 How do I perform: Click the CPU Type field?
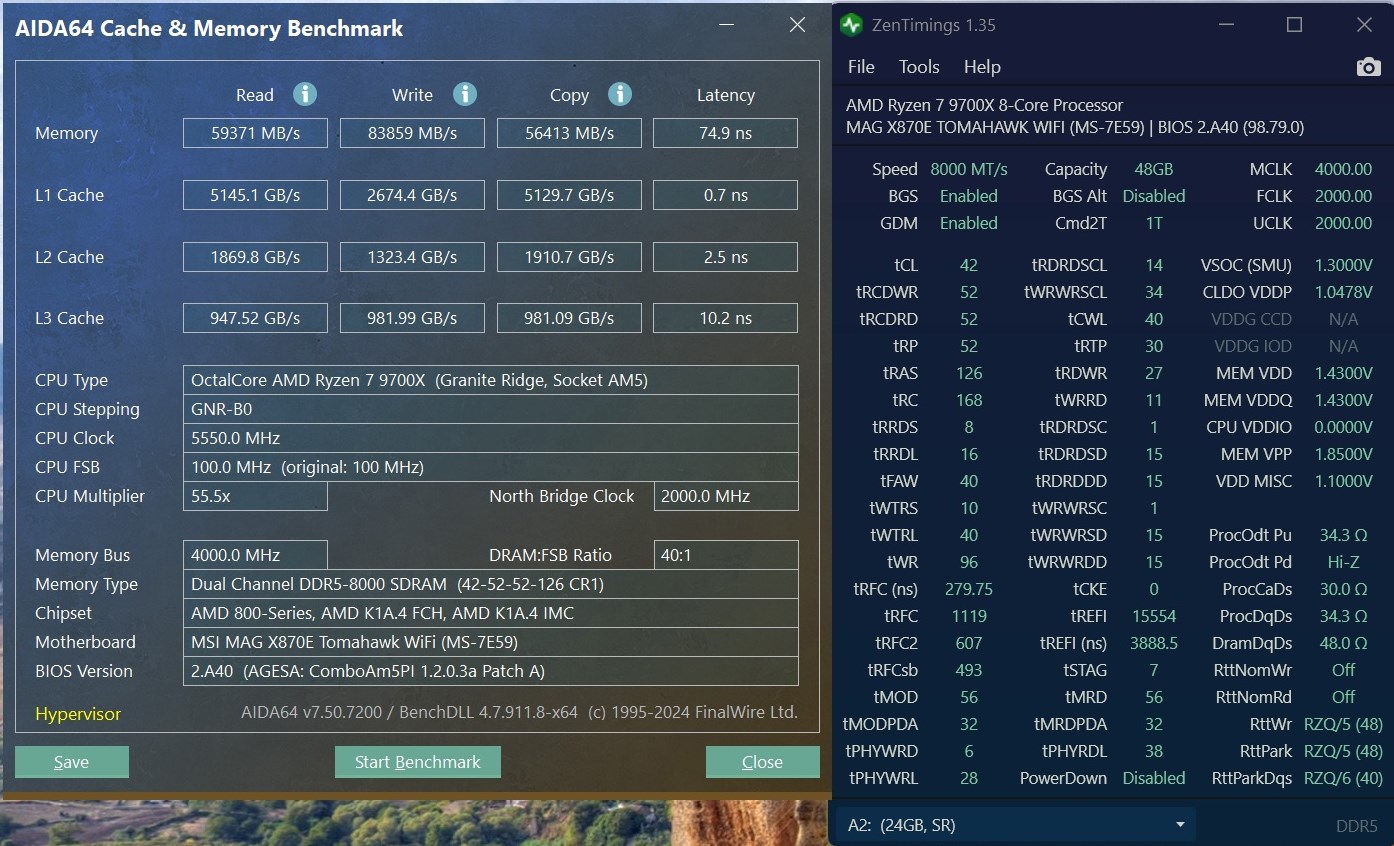tap(490, 380)
